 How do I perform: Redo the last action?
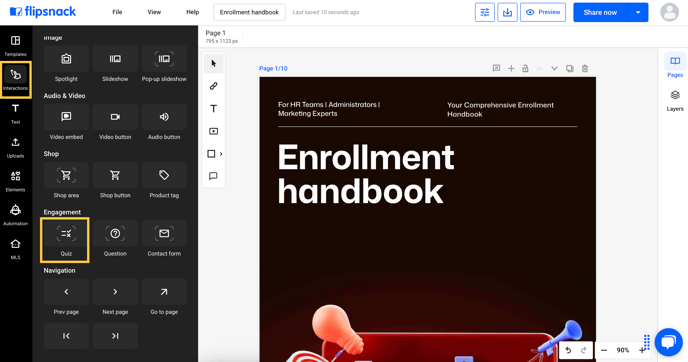pos(584,350)
